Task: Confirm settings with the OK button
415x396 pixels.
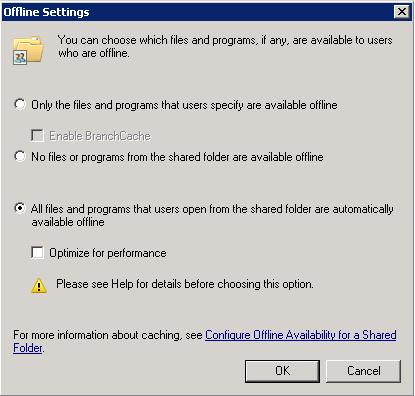Action: coord(282,371)
